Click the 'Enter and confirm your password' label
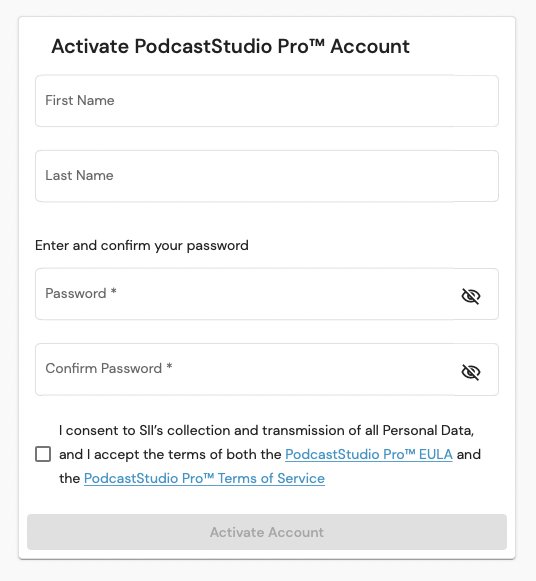 pyautogui.click(x=142, y=245)
